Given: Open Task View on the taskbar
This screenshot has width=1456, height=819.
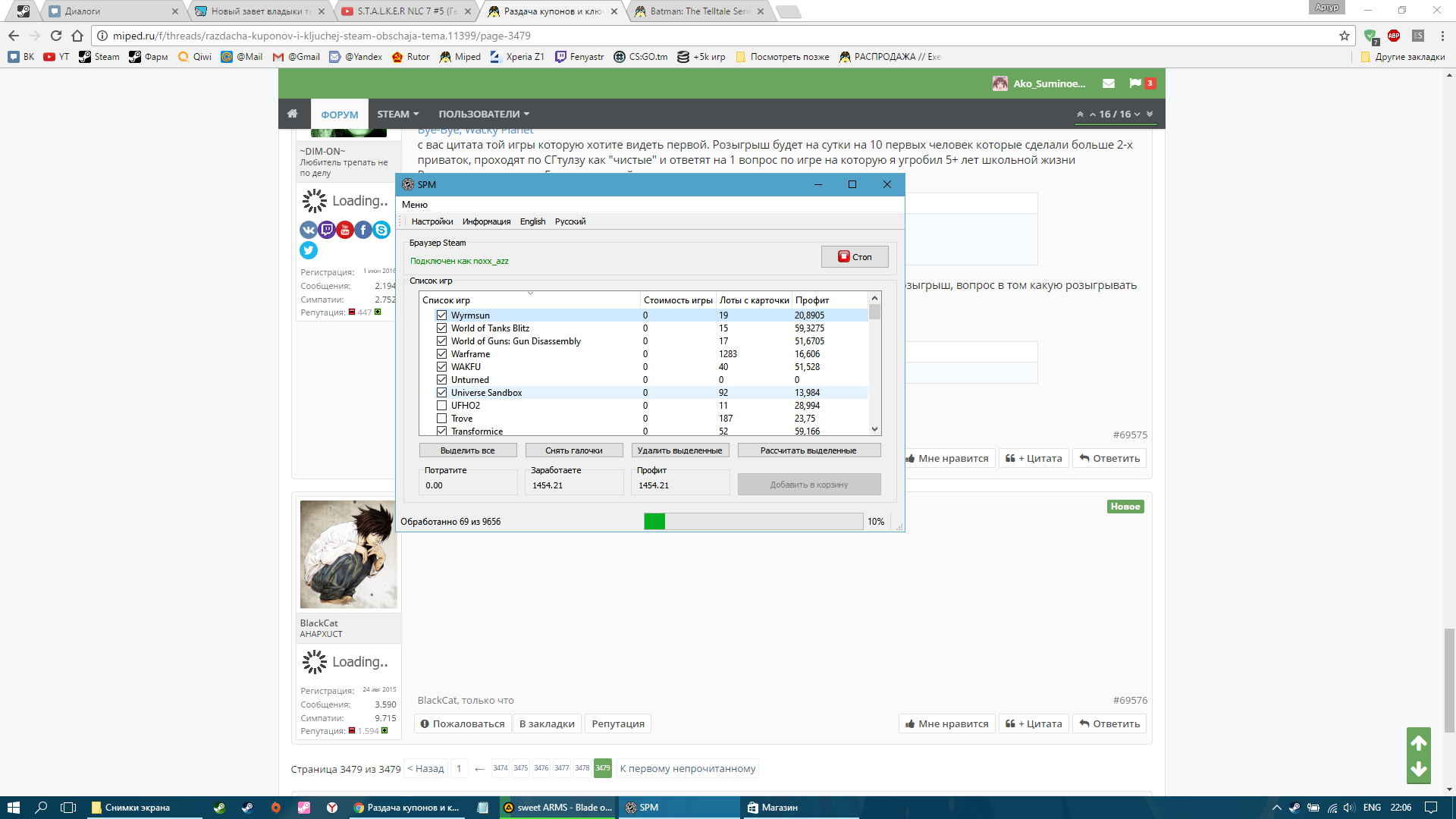Looking at the screenshot, I should 68,808.
